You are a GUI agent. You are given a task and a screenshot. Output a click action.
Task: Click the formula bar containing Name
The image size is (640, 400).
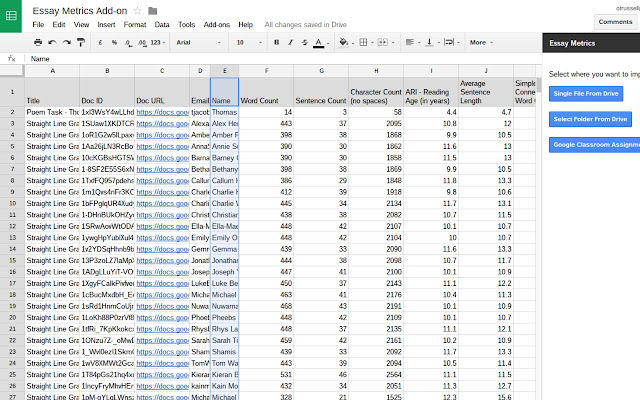282,59
